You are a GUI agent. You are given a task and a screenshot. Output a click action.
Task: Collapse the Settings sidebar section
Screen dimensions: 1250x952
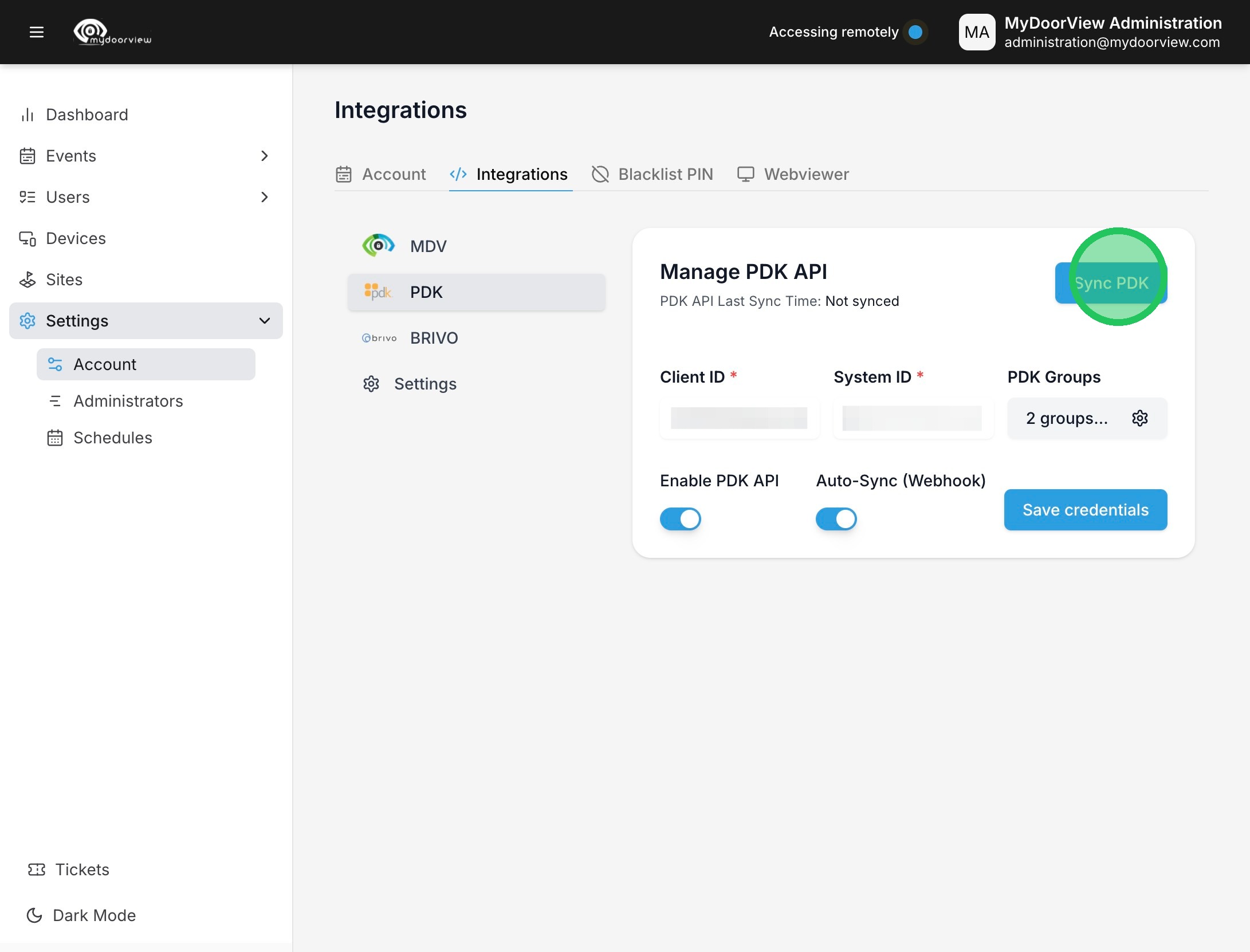(x=264, y=321)
